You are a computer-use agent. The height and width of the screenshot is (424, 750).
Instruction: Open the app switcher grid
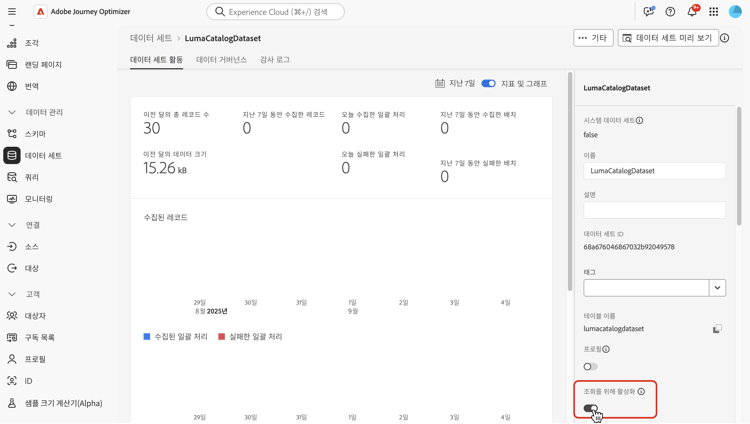(713, 11)
